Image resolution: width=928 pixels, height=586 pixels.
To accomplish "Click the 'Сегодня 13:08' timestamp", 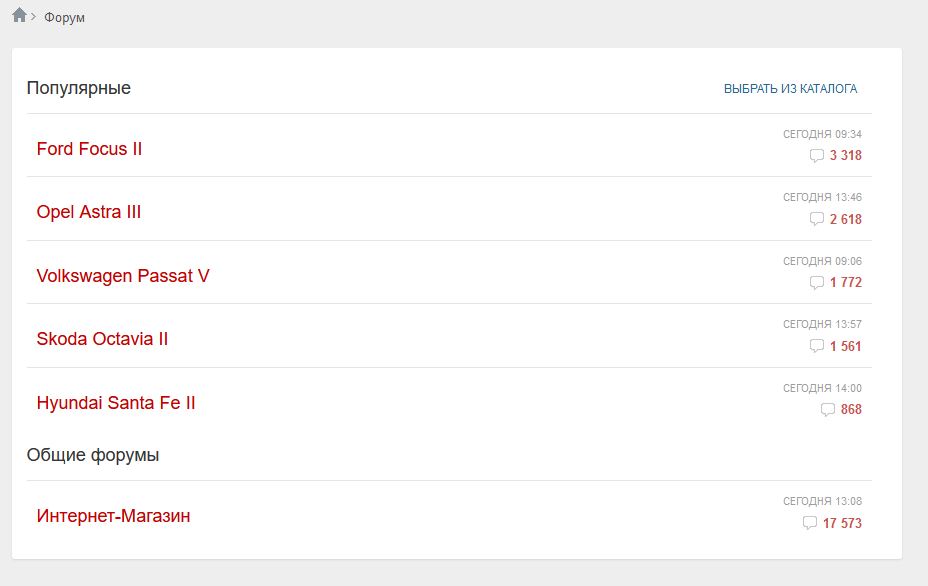I will point(822,501).
